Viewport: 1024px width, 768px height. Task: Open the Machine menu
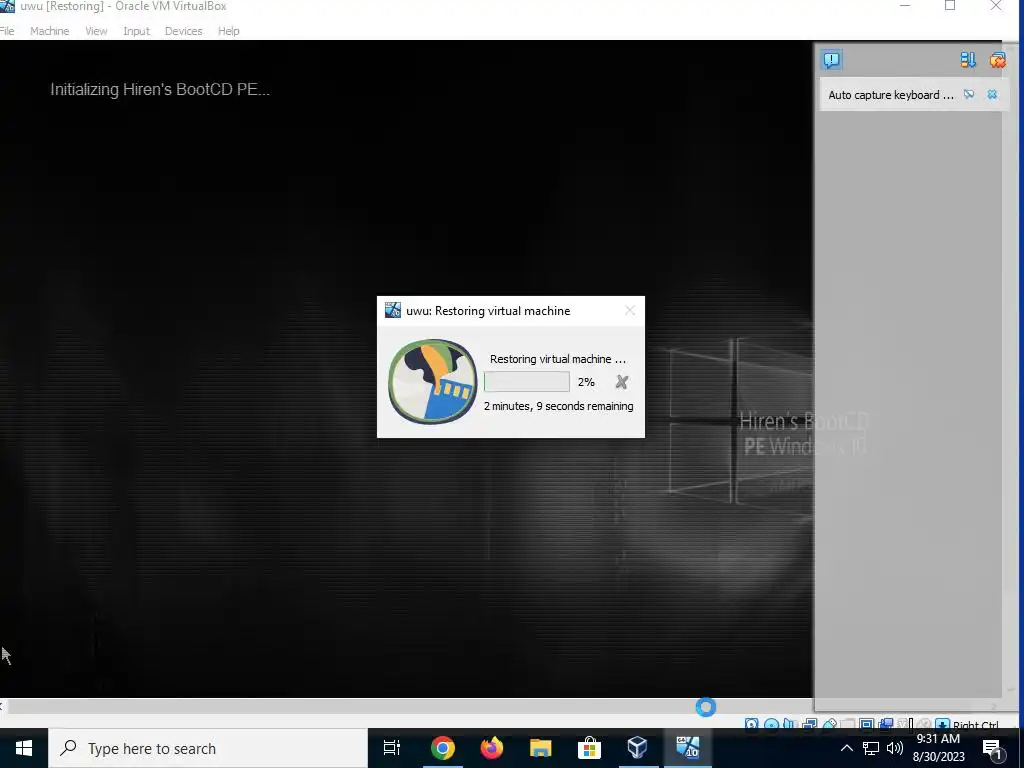(x=50, y=31)
